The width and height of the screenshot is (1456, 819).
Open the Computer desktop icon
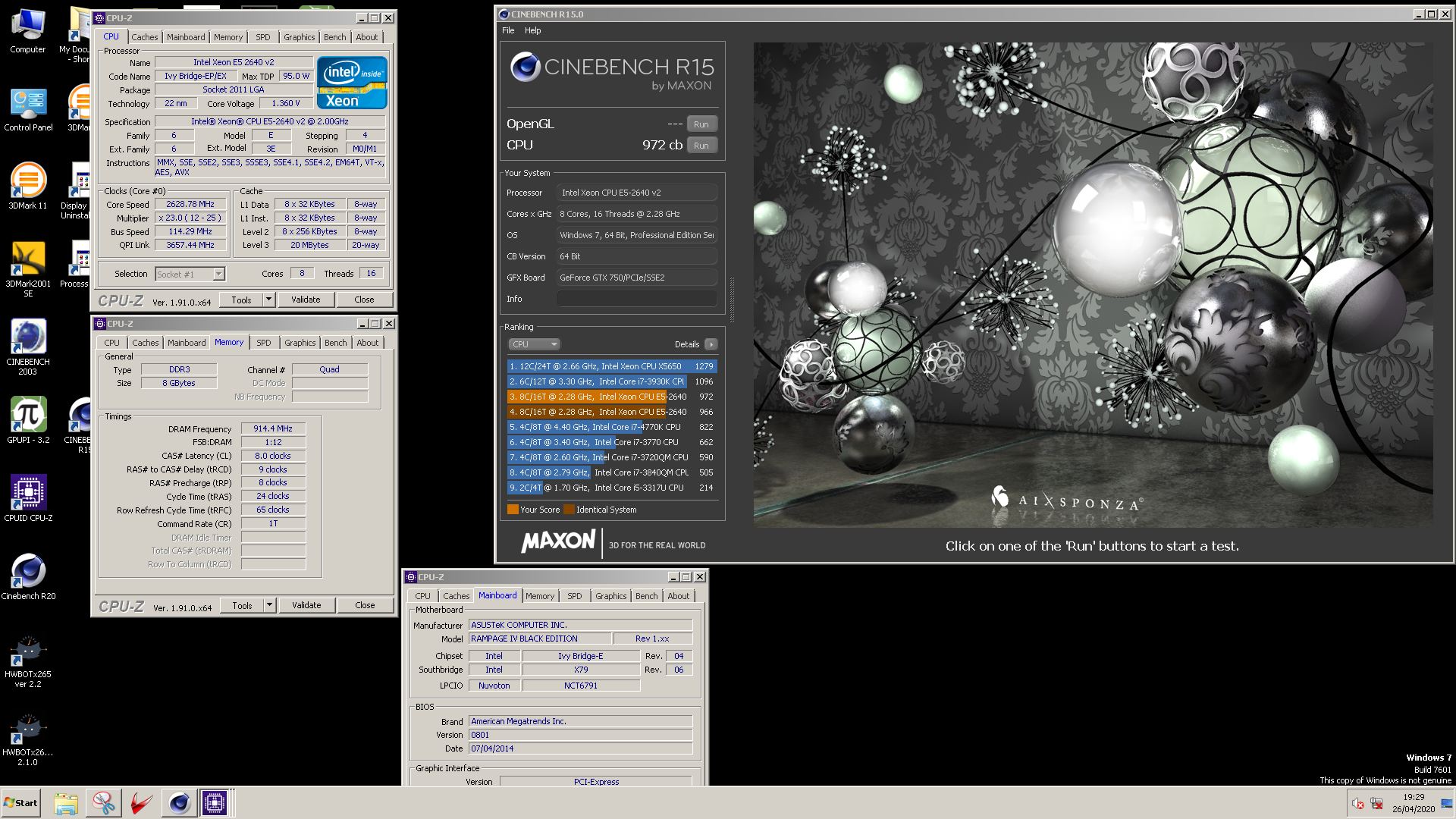(x=28, y=32)
